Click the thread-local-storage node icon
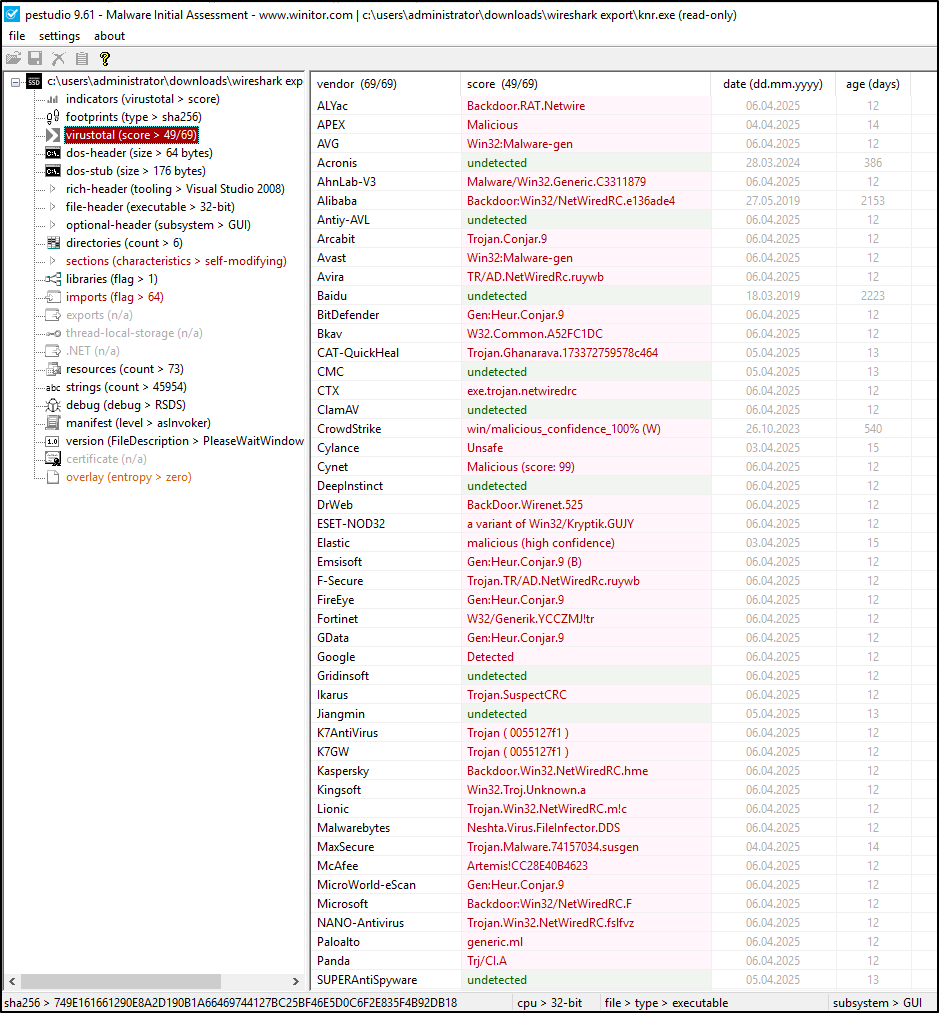The height and width of the screenshot is (1013, 939). (x=53, y=333)
